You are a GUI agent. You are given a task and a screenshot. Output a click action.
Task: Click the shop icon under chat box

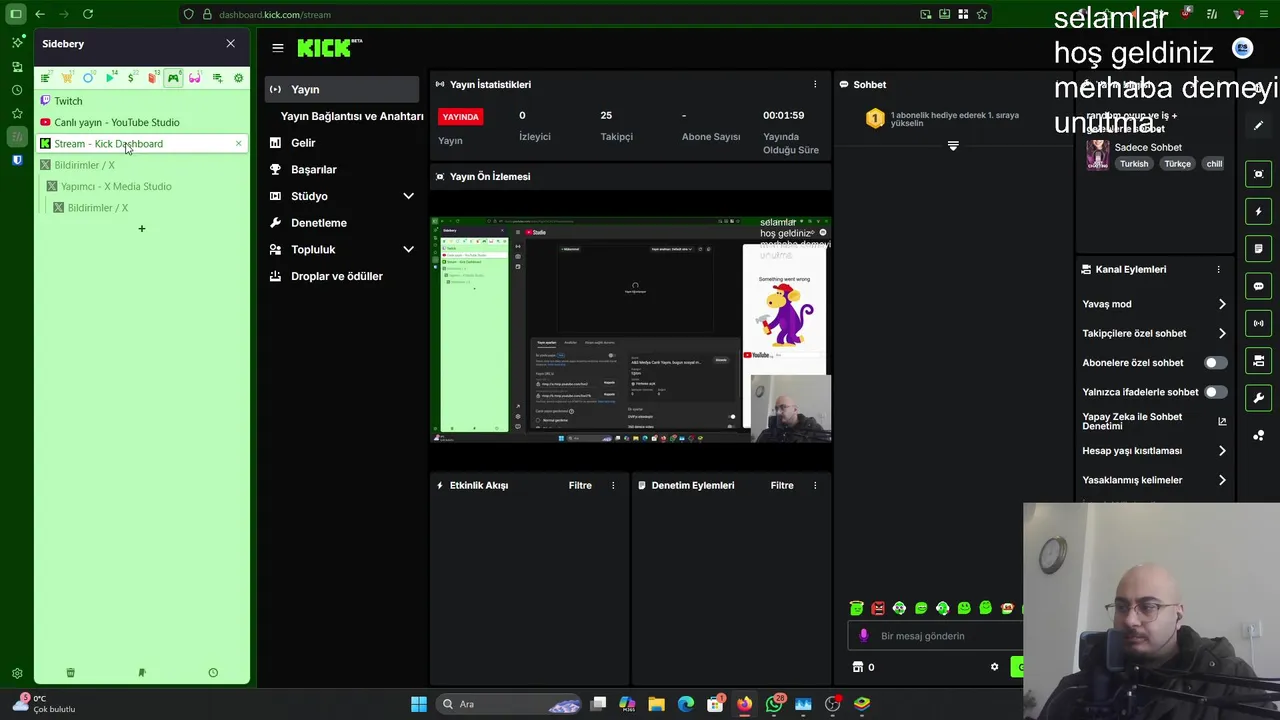(857, 667)
